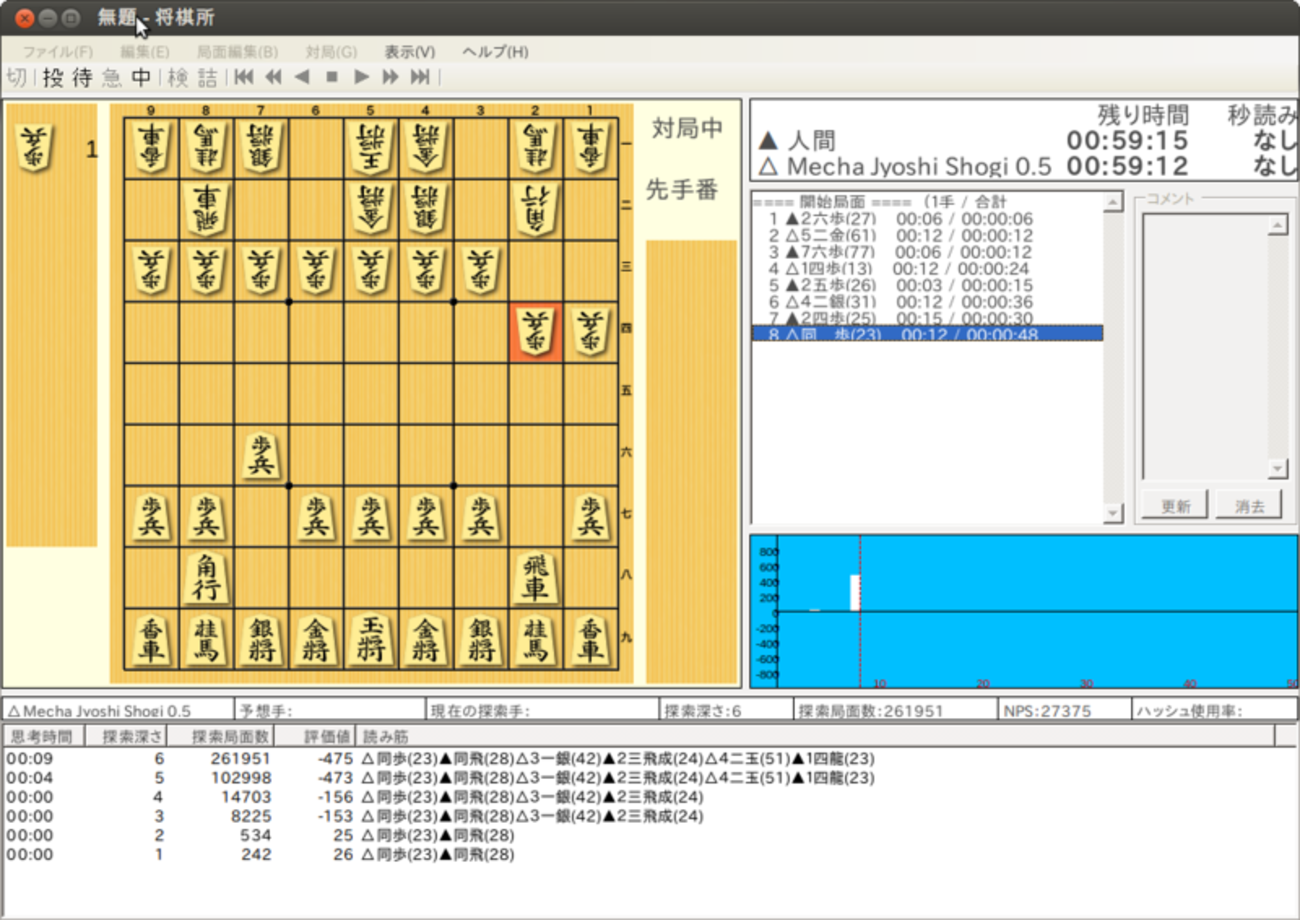The width and height of the screenshot is (1300, 920).
Task: Select move 7 ▲2四歩(25) in list
Action: (927, 318)
